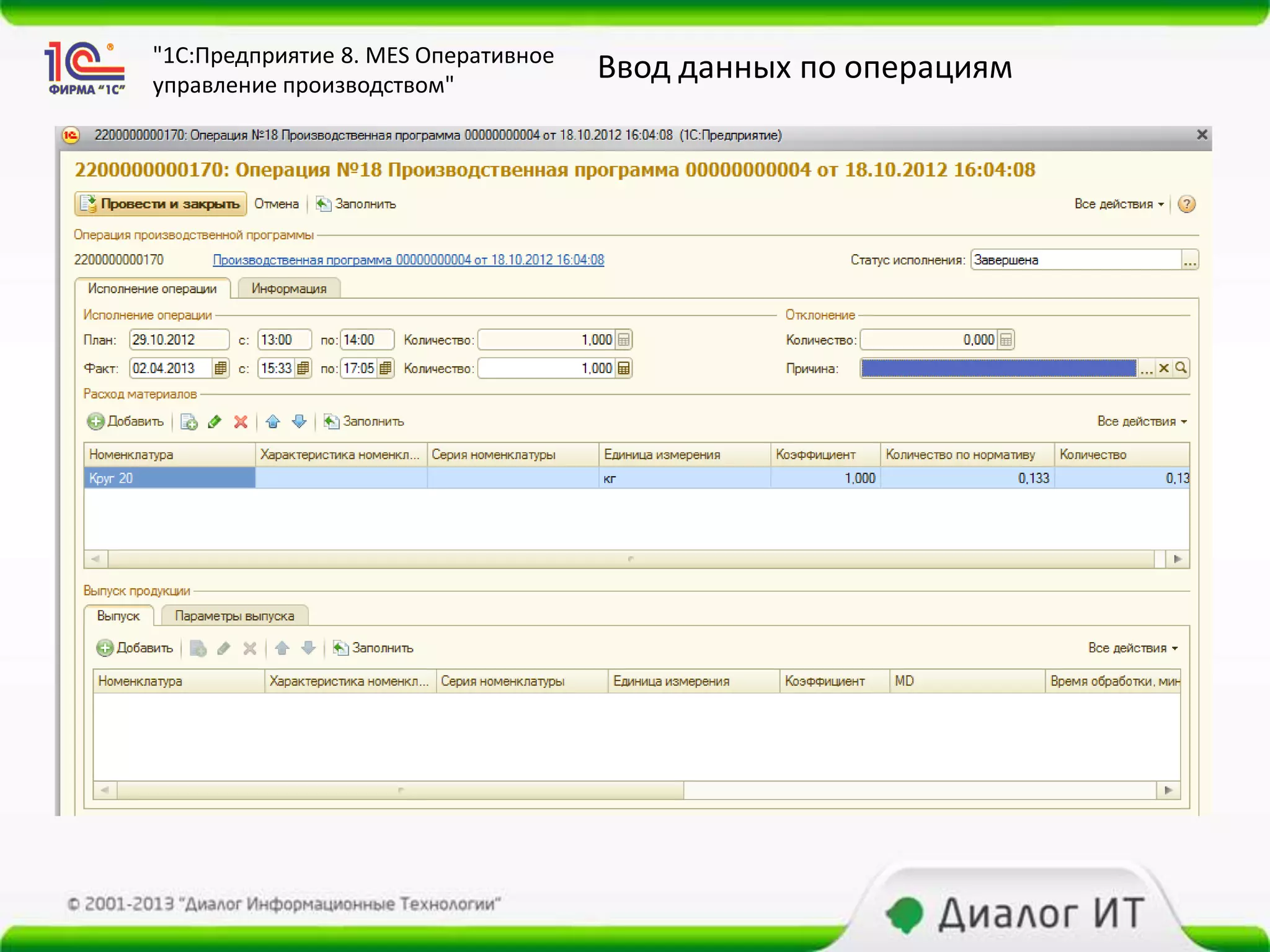Click the Время обработки column header
This screenshot has width=1270, height=952.
tap(1114, 681)
